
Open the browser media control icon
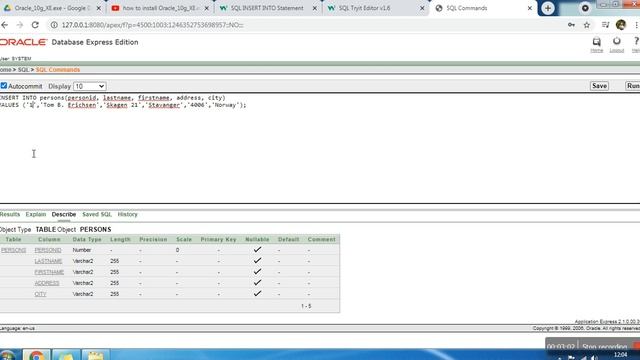[x=605, y=25]
